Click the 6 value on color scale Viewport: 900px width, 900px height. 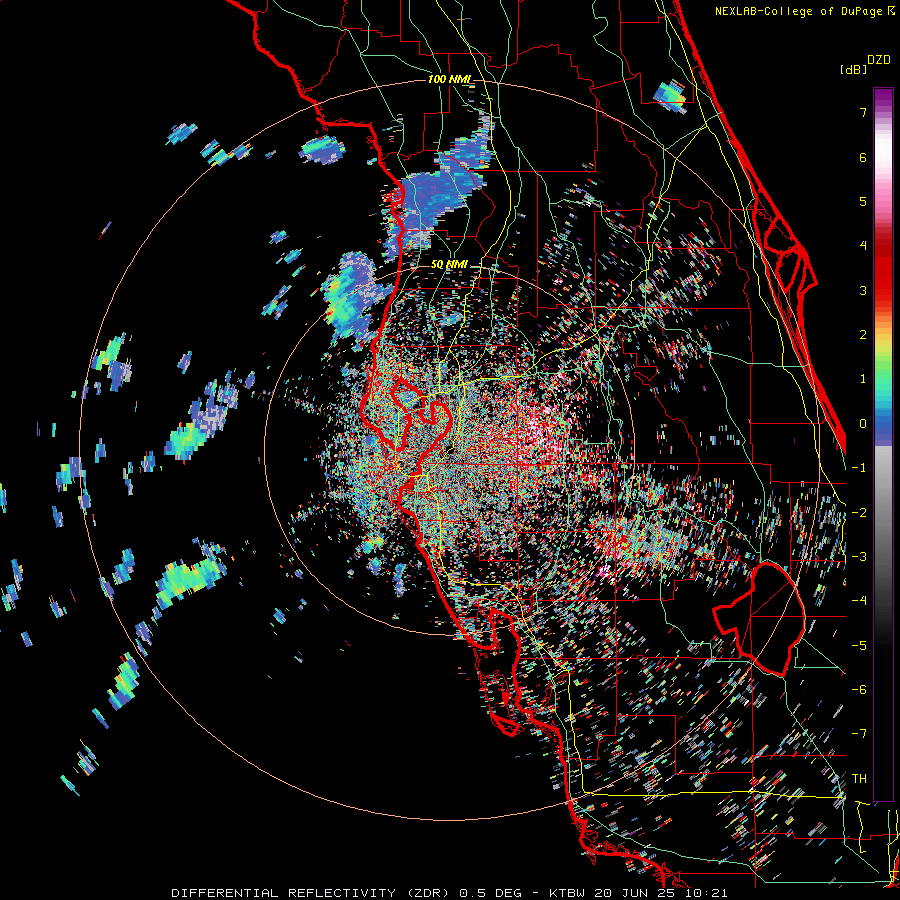click(x=863, y=157)
